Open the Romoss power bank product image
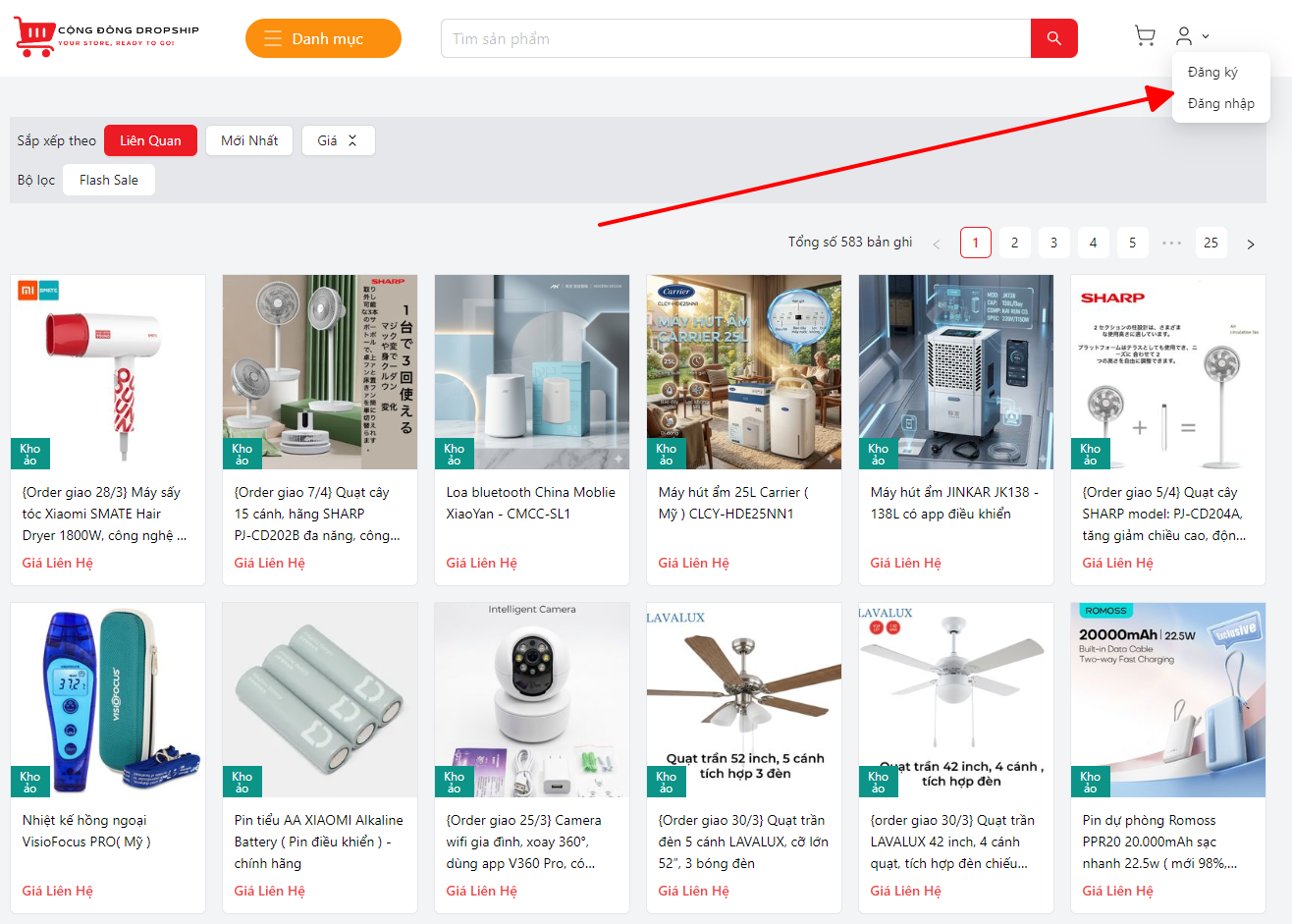Screen dimensions: 1292x924 point(1167,699)
